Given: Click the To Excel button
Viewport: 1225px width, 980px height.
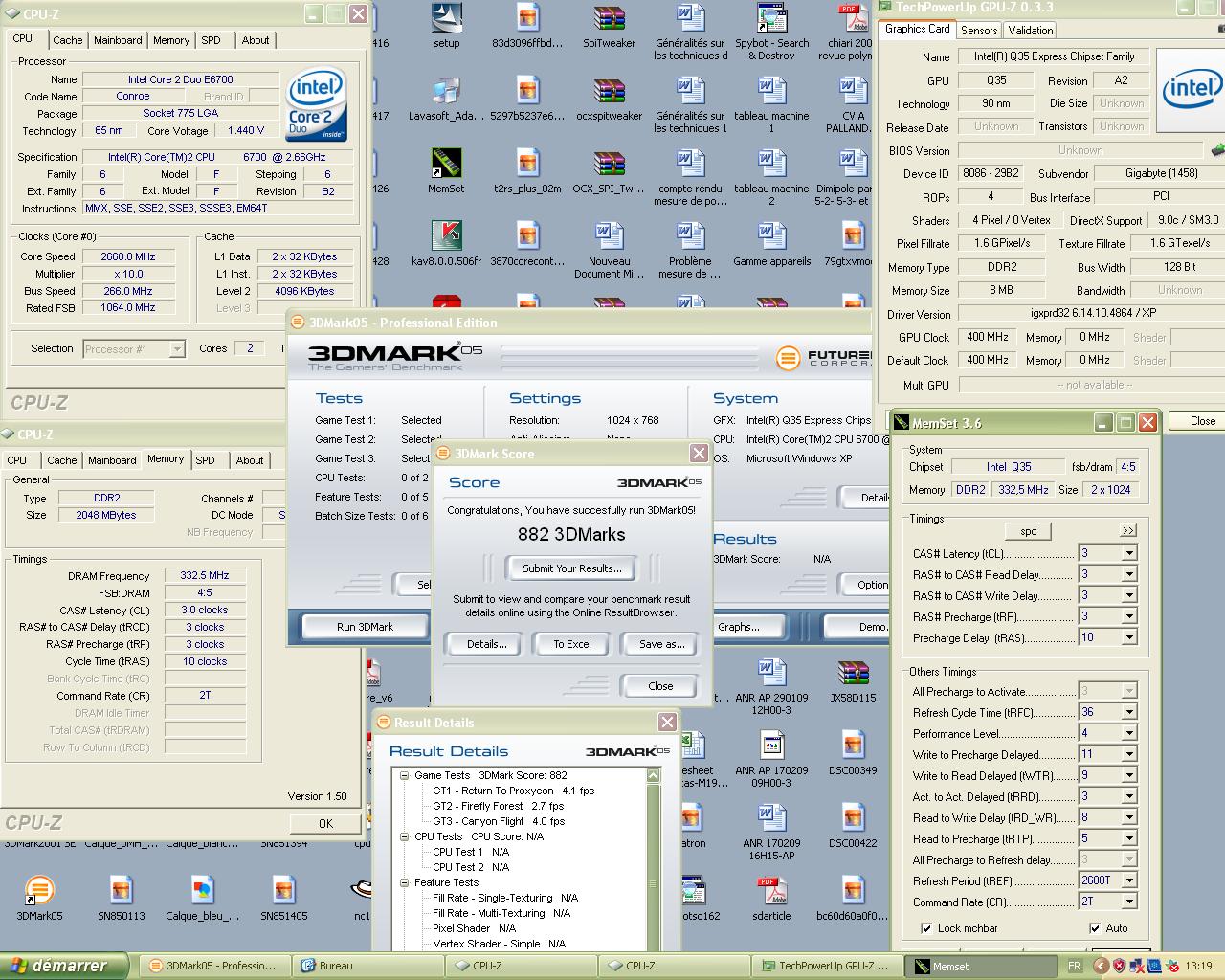Looking at the screenshot, I should pos(572,644).
